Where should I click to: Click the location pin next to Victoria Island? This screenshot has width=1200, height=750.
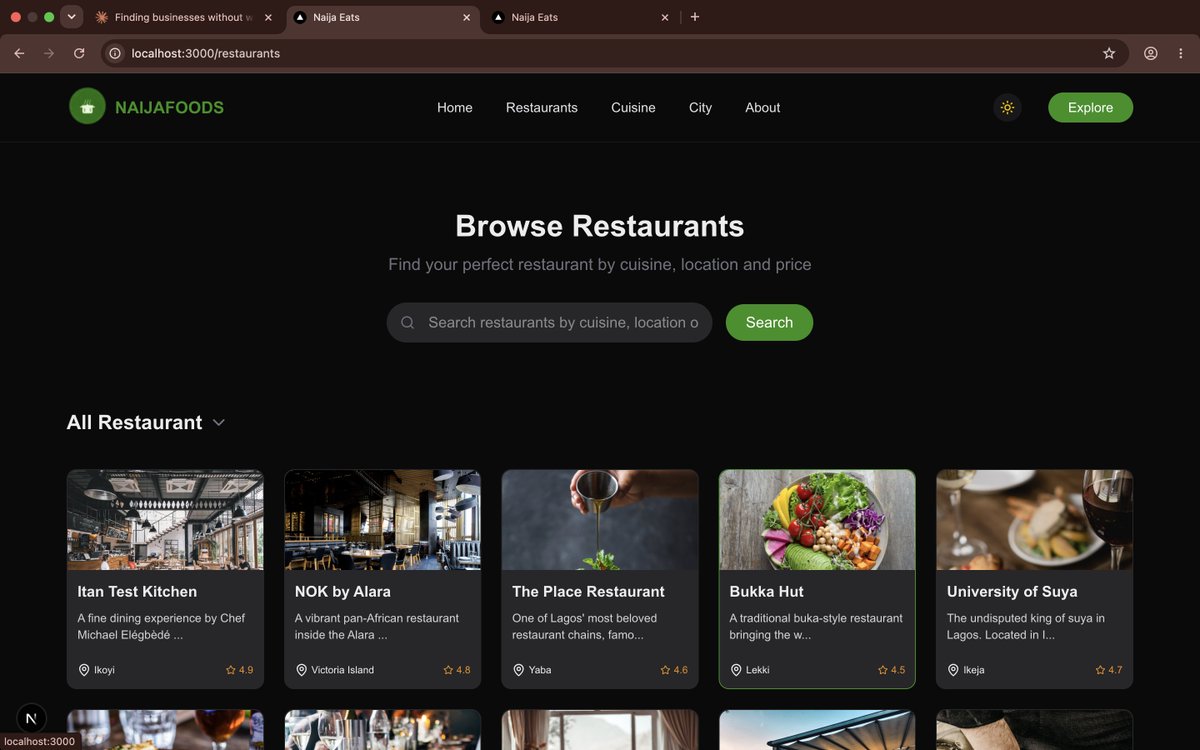click(301, 670)
